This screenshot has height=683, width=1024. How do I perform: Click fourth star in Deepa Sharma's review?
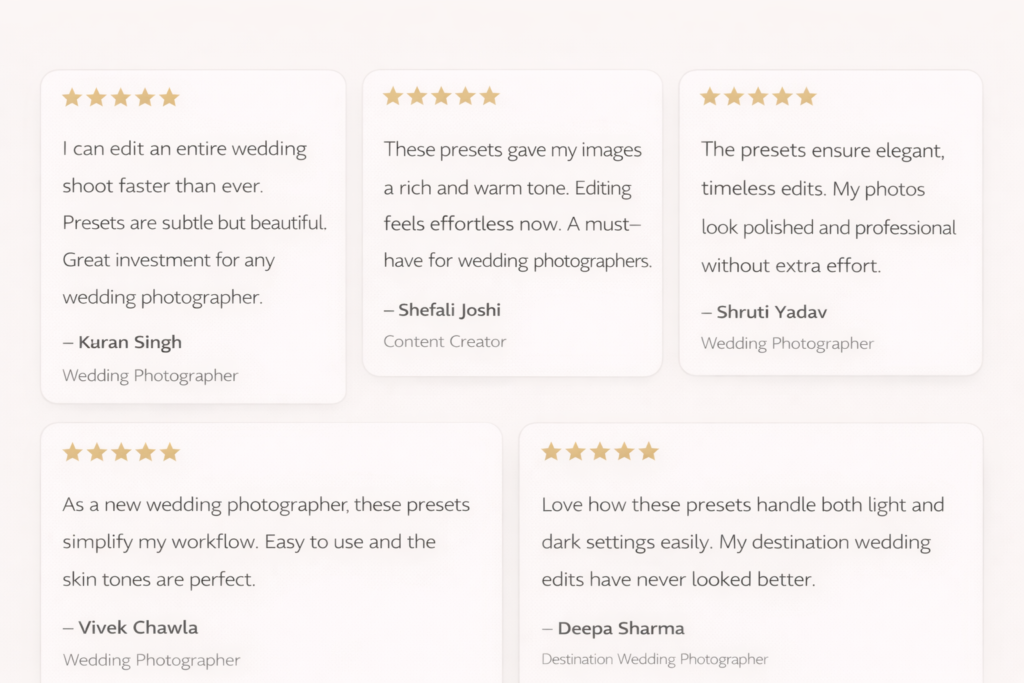click(x=624, y=451)
